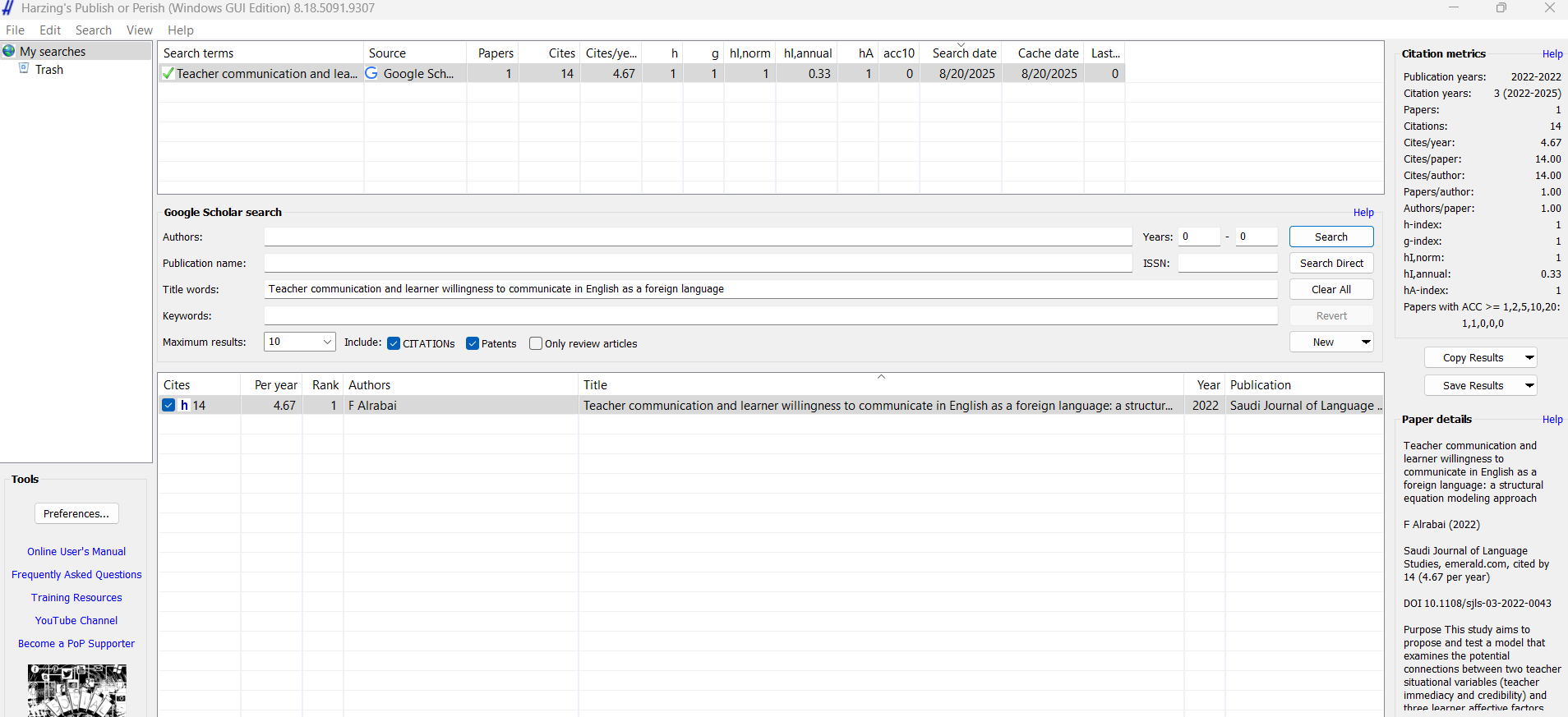Sort searches by hI,annual column header
The image size is (1568, 717).
pos(807,53)
